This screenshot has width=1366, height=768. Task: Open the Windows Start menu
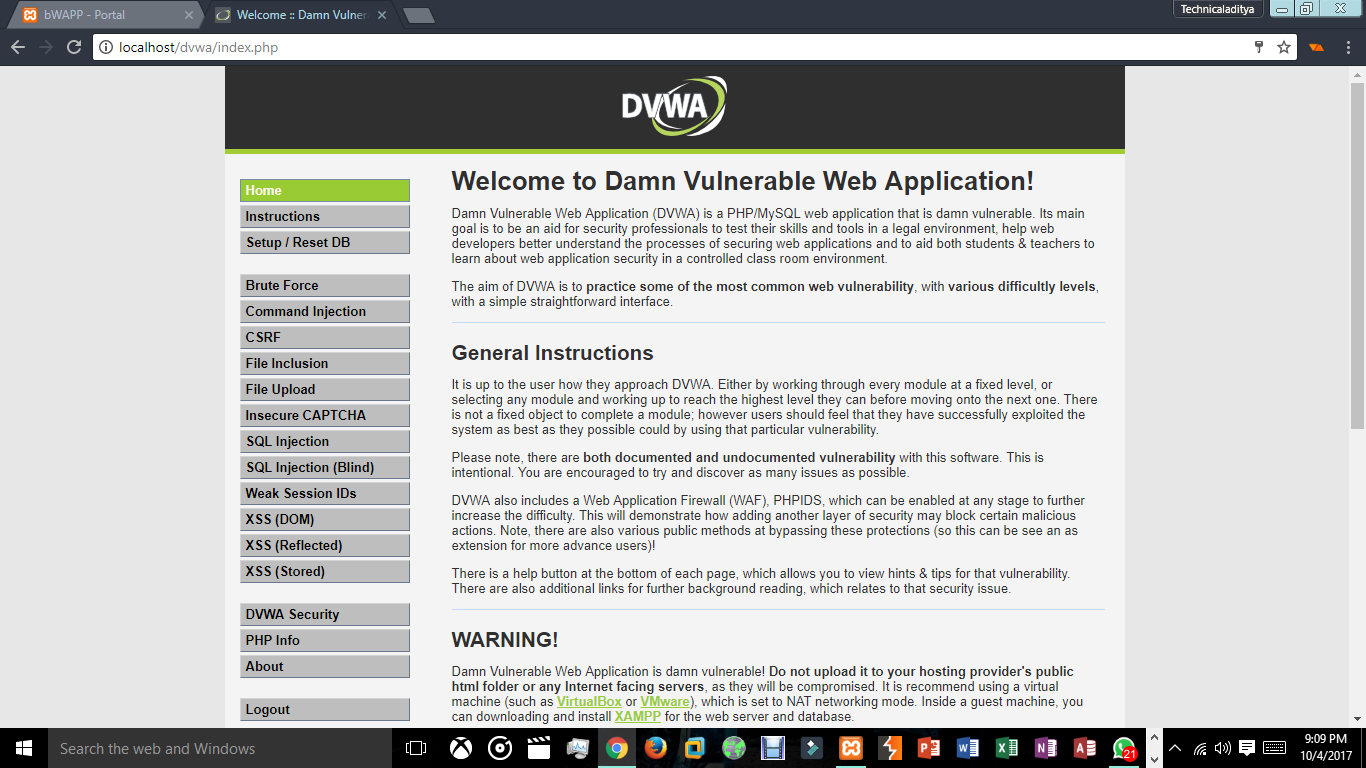coord(24,748)
